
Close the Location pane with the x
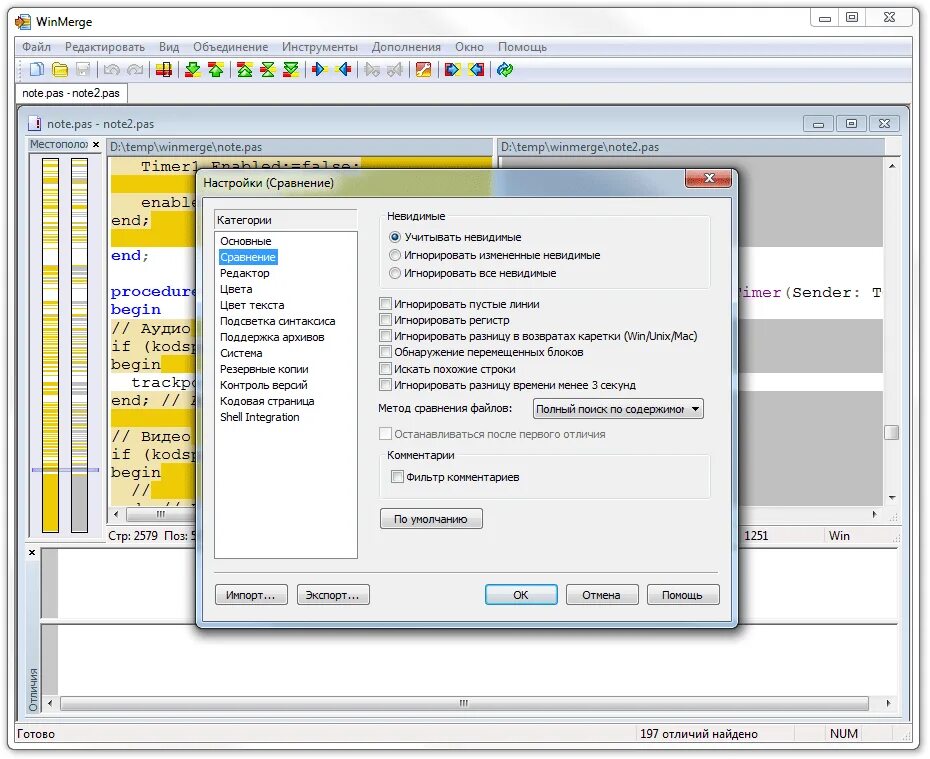pos(96,144)
